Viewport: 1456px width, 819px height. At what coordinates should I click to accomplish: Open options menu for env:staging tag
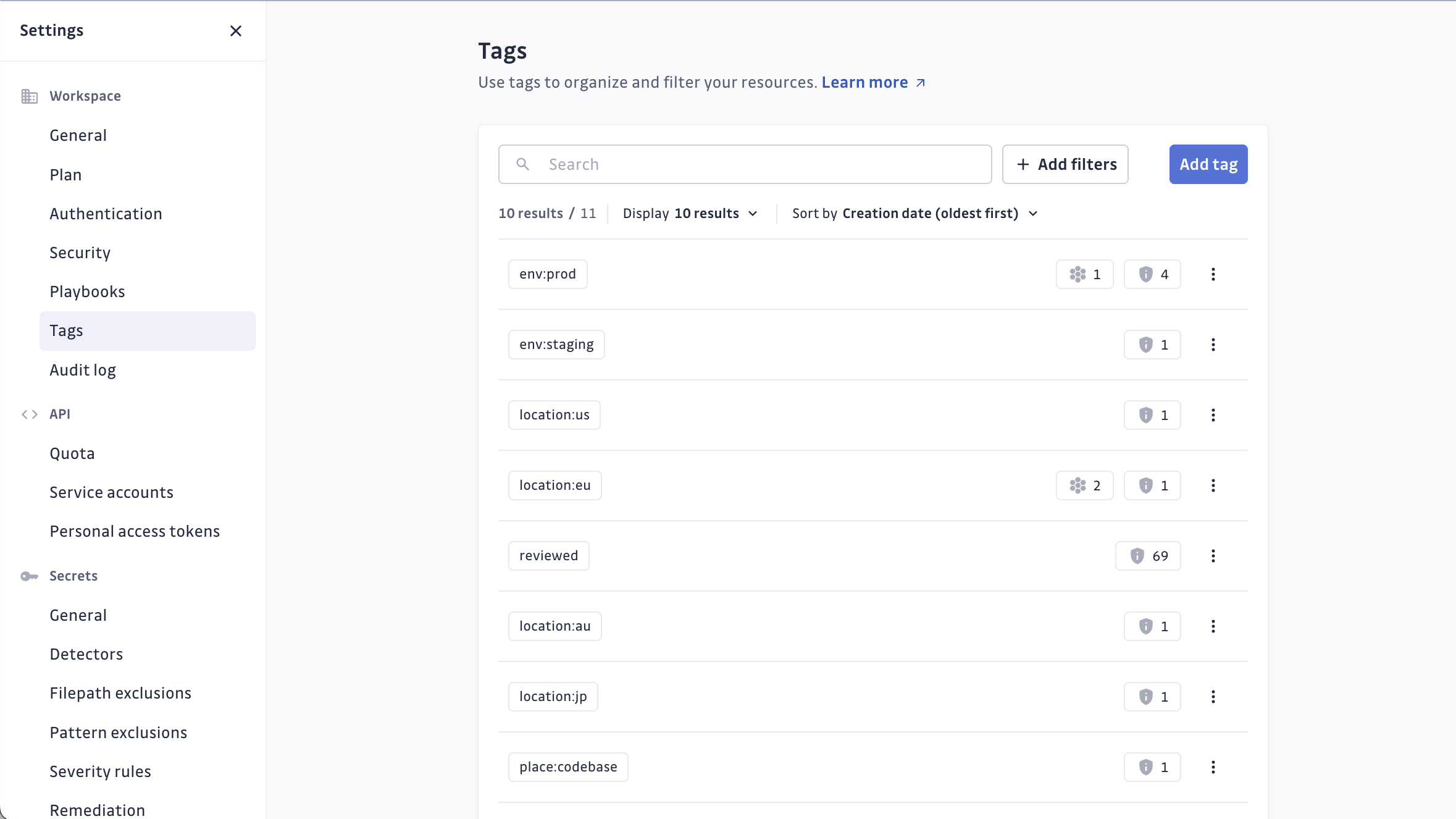pyautogui.click(x=1213, y=345)
